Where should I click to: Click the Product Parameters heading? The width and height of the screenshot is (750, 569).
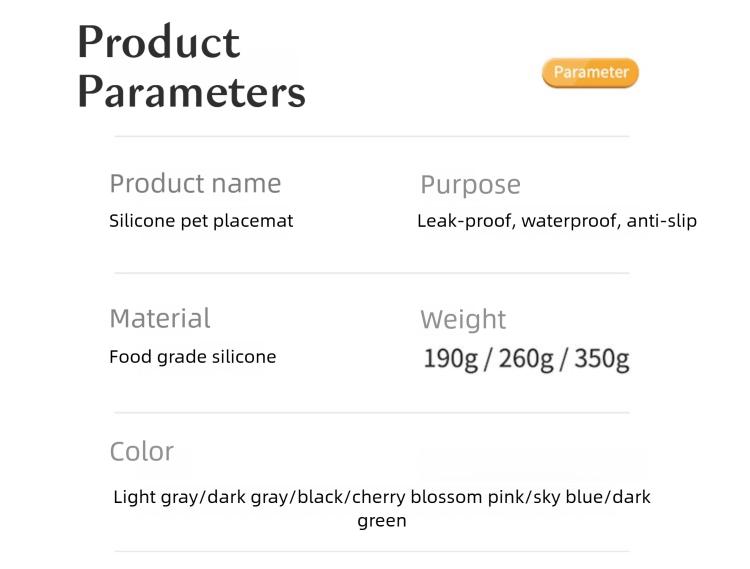(x=191, y=66)
